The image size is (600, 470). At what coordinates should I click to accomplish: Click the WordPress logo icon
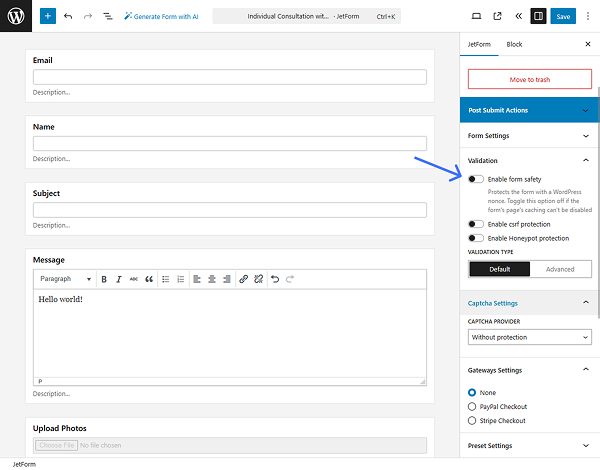16,16
